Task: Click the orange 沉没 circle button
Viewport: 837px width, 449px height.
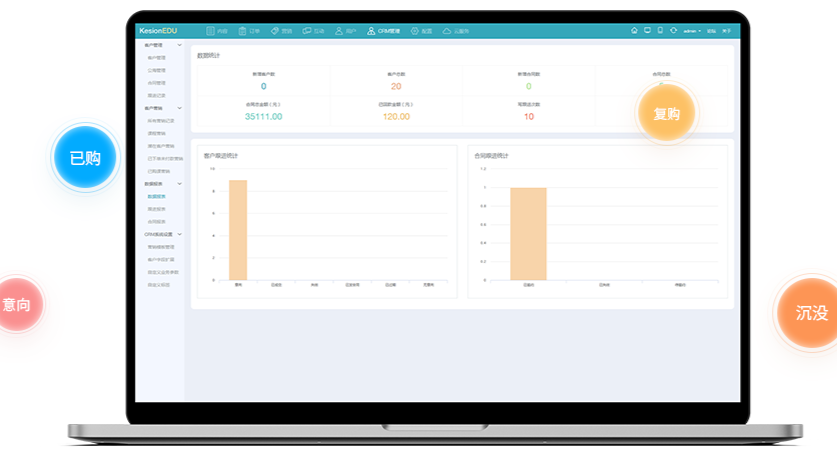Action: [811, 313]
